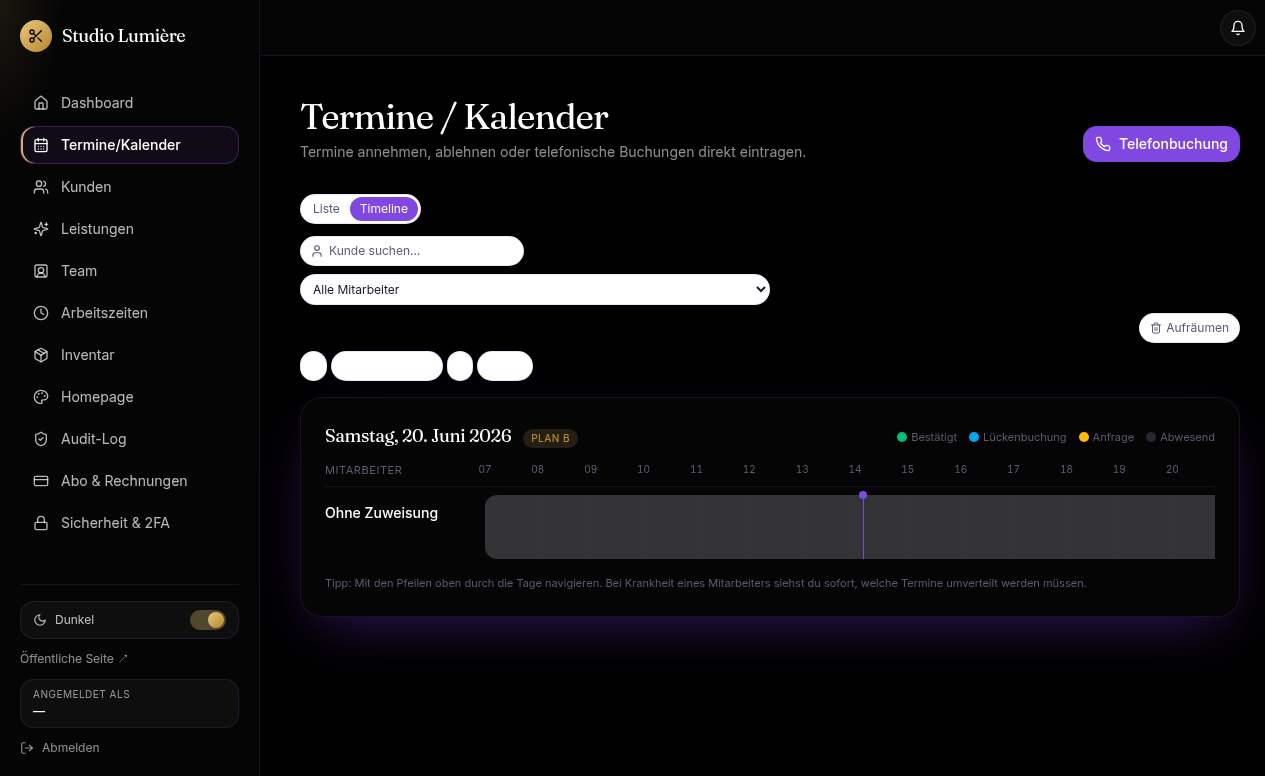This screenshot has width=1265, height=776.
Task: Select Termine/Kalender in the sidebar
Action: (x=129, y=145)
